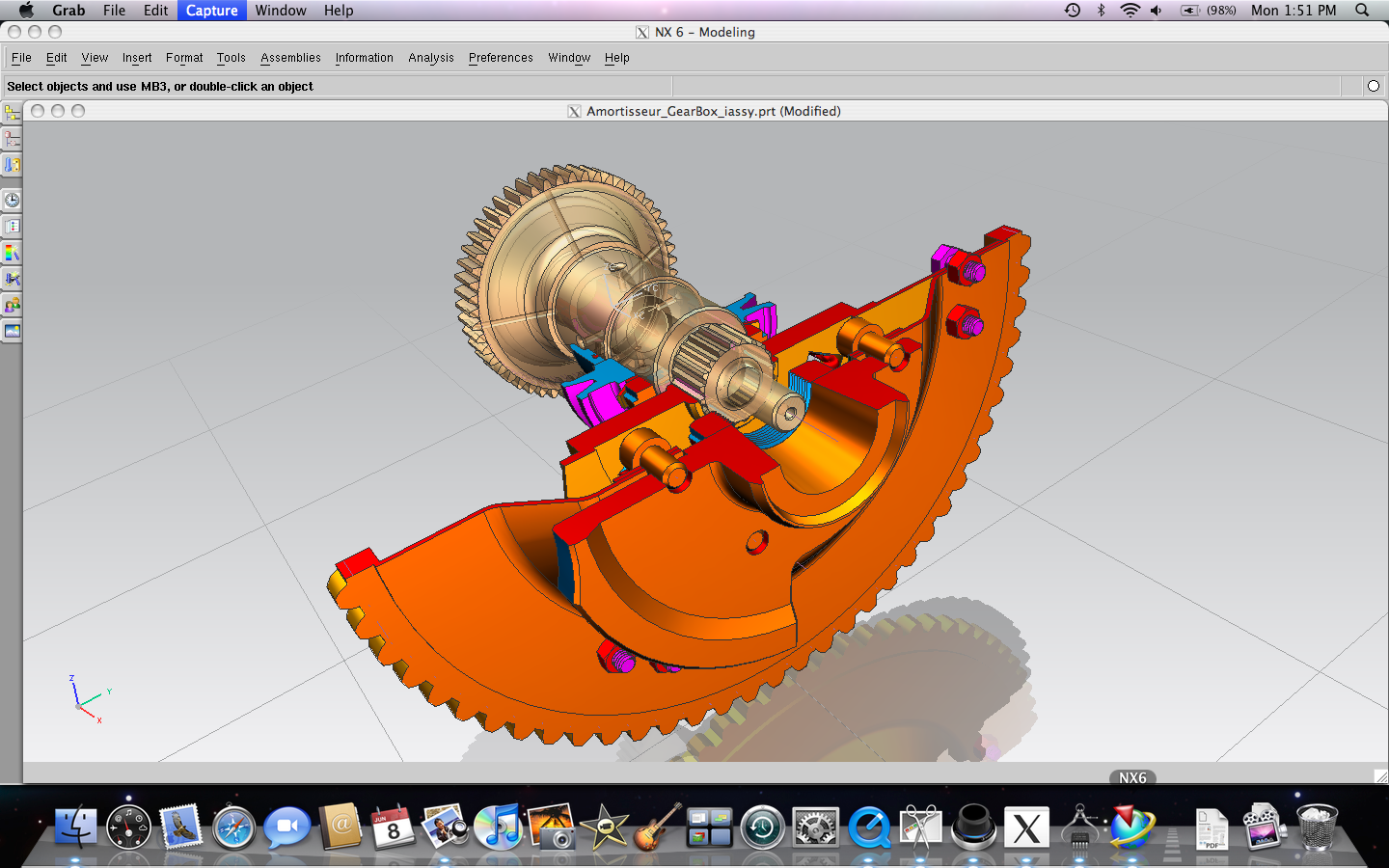Screen dimensions: 1389x868
Task: Launch X11 from the Dock
Action: [x=1026, y=827]
